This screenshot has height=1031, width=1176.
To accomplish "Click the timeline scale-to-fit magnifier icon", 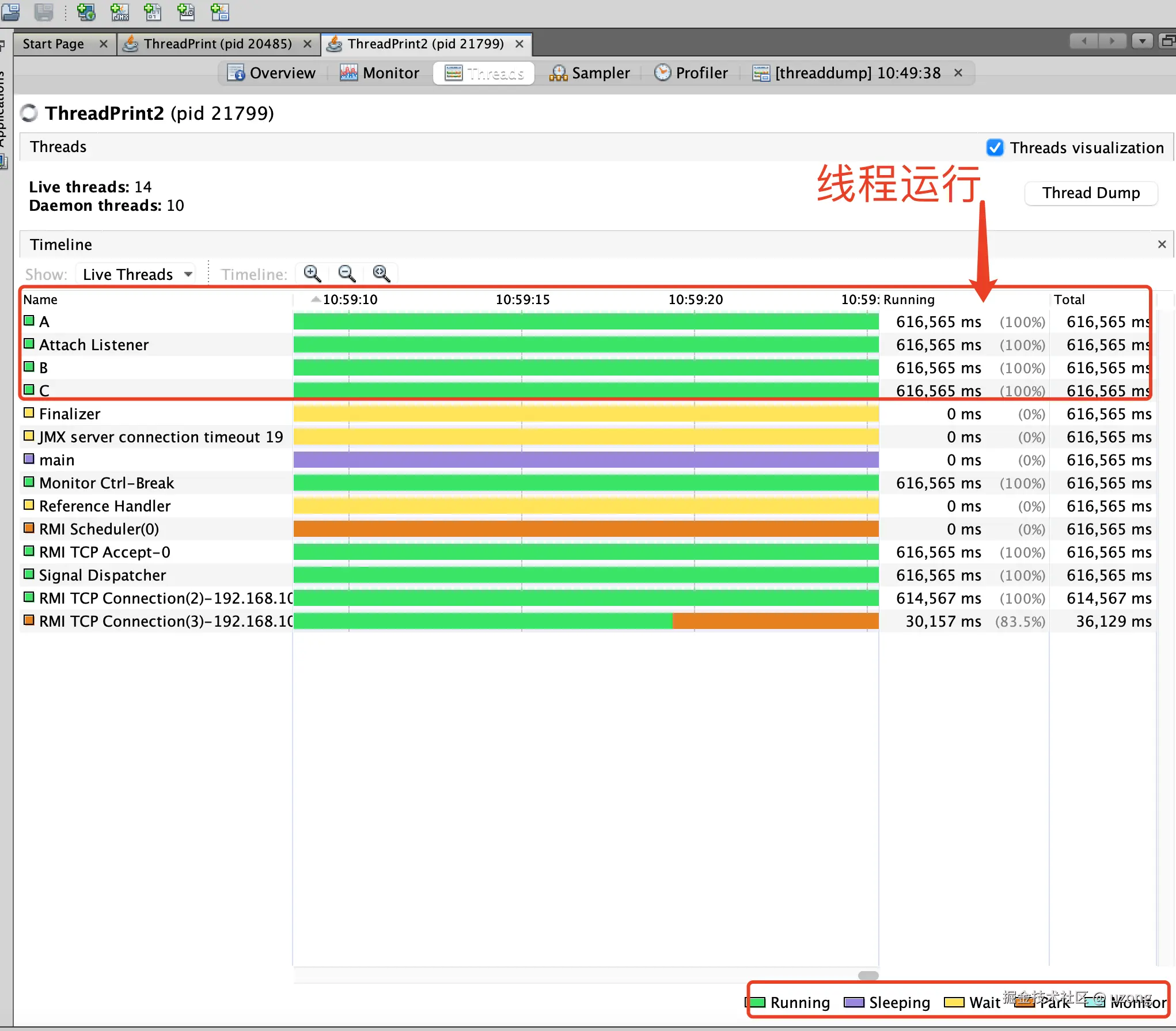I will (x=381, y=274).
